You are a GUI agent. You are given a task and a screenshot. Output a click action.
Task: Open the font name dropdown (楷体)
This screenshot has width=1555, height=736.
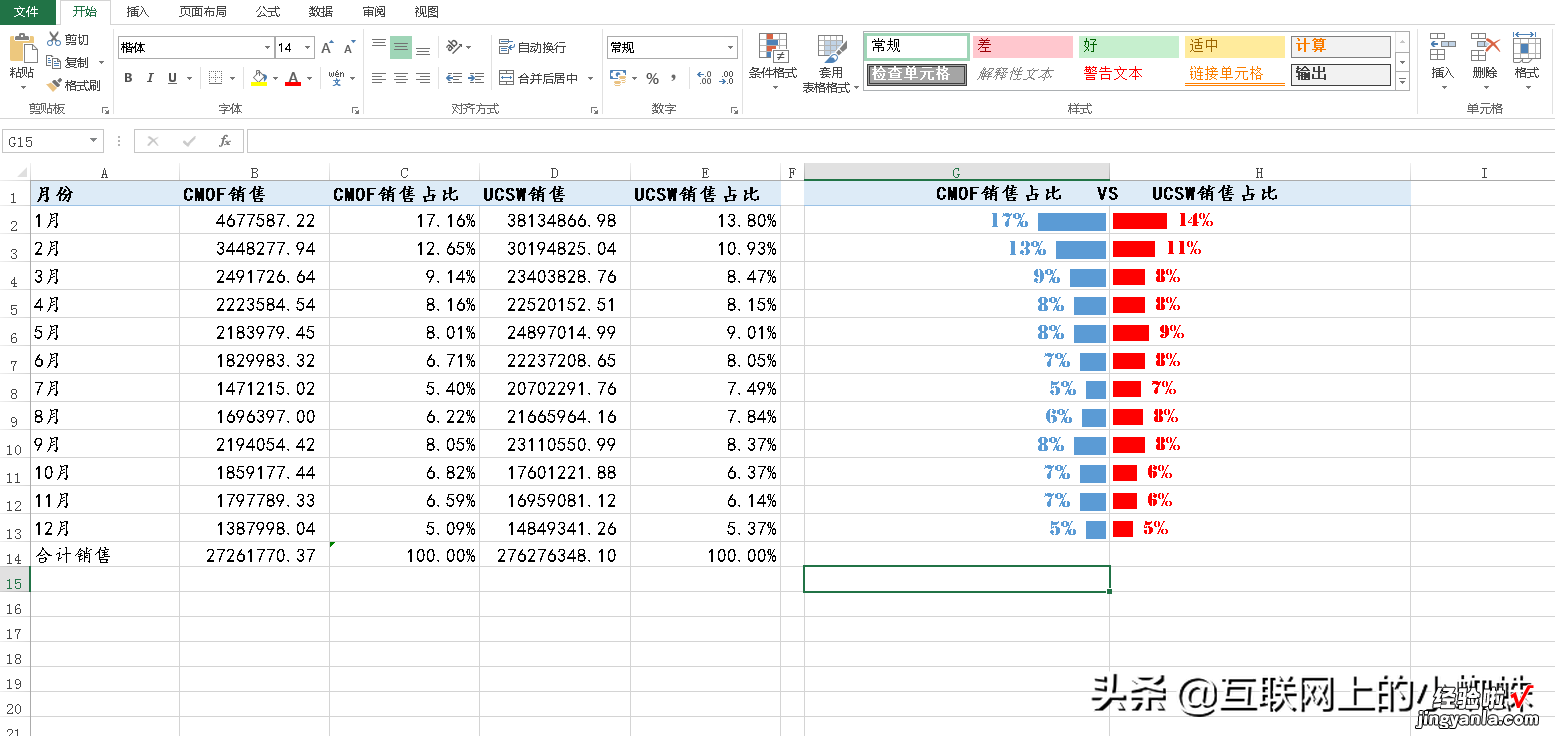pyautogui.click(x=267, y=47)
